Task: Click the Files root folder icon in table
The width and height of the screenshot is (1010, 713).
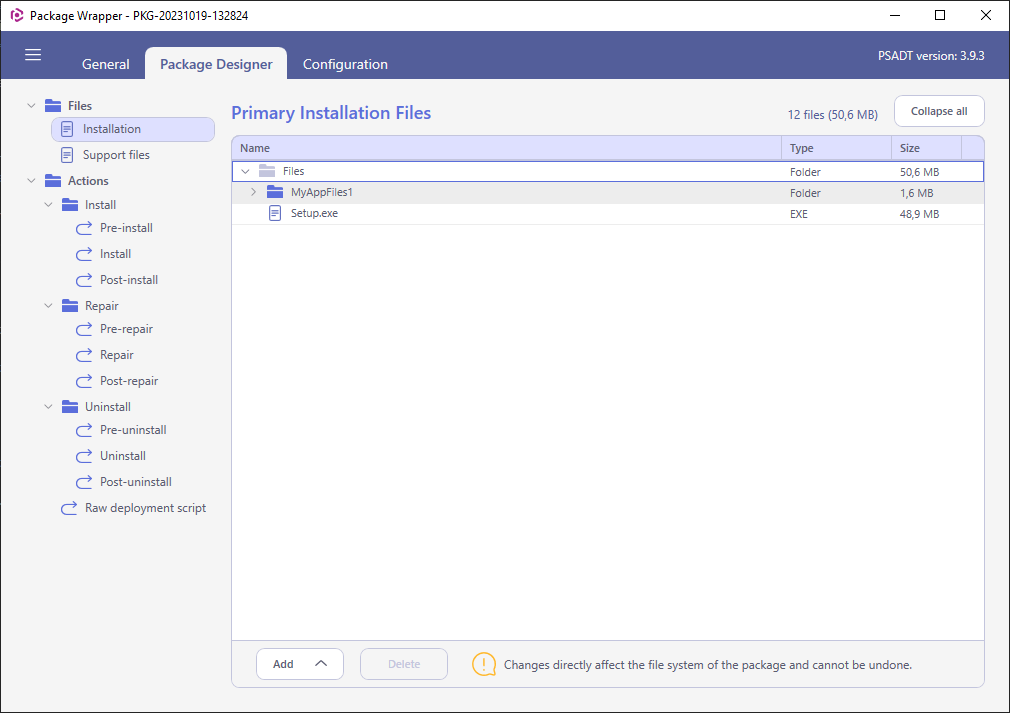Action: click(267, 171)
